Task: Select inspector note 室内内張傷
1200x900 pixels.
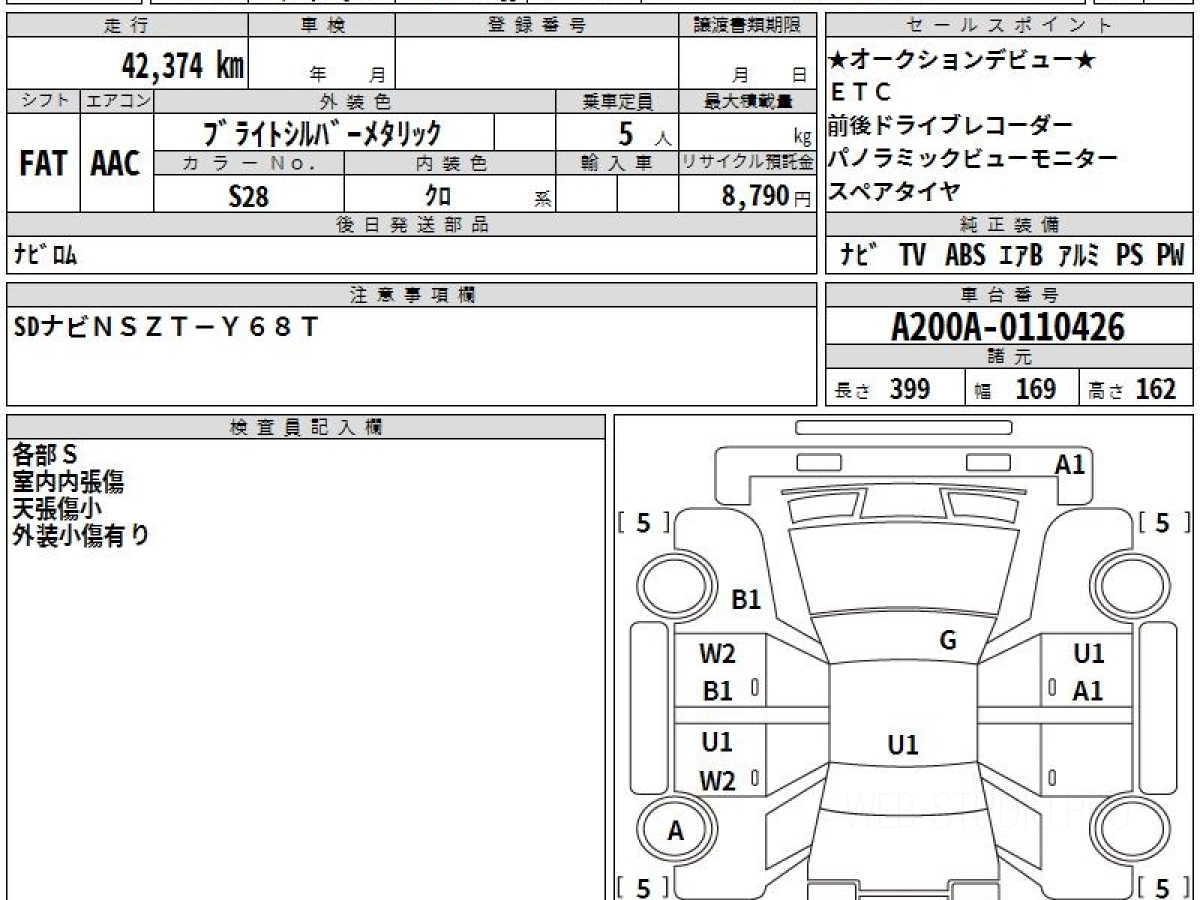Action: coord(68,482)
